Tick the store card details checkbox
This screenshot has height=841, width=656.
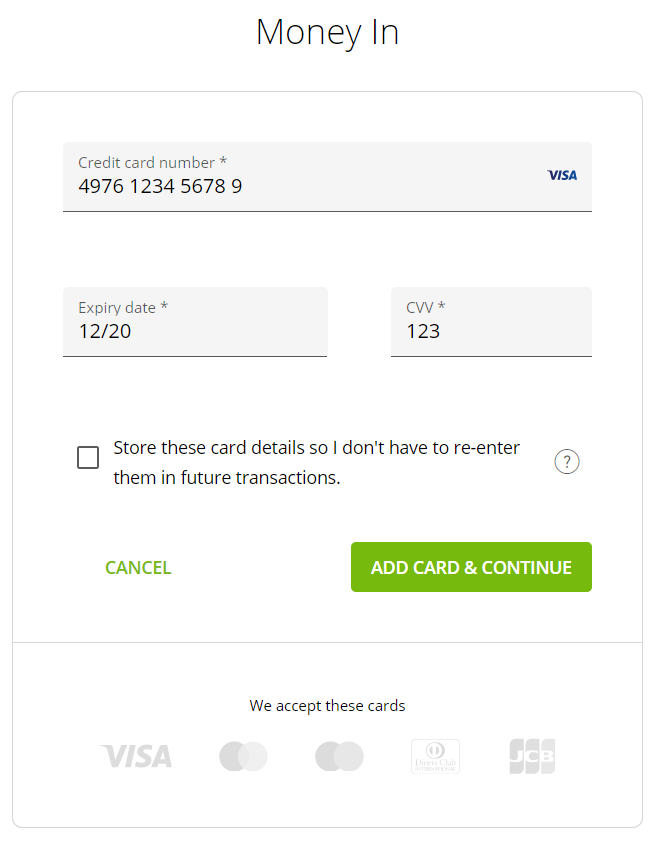tap(88, 458)
